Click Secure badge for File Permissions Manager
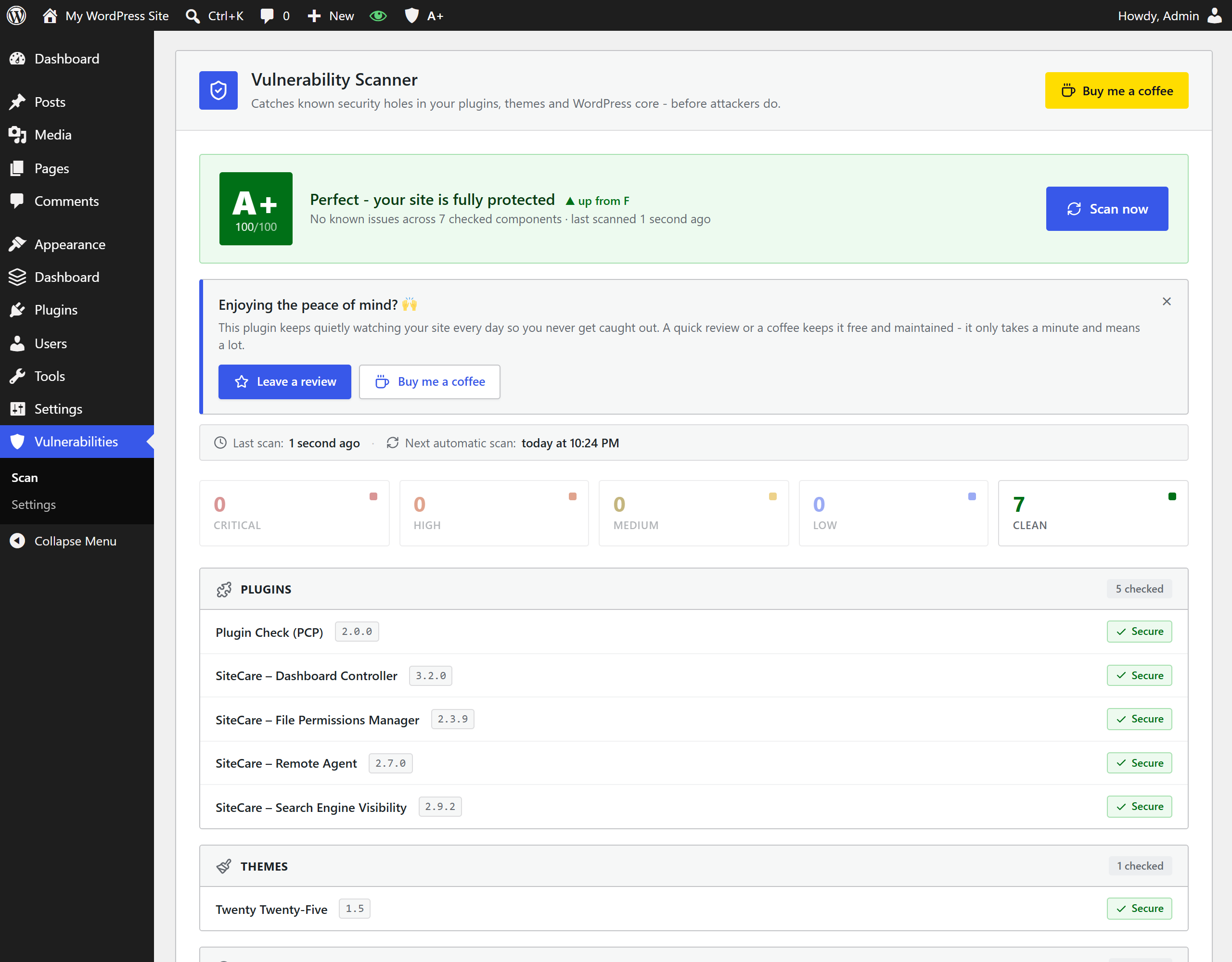 tap(1140, 719)
